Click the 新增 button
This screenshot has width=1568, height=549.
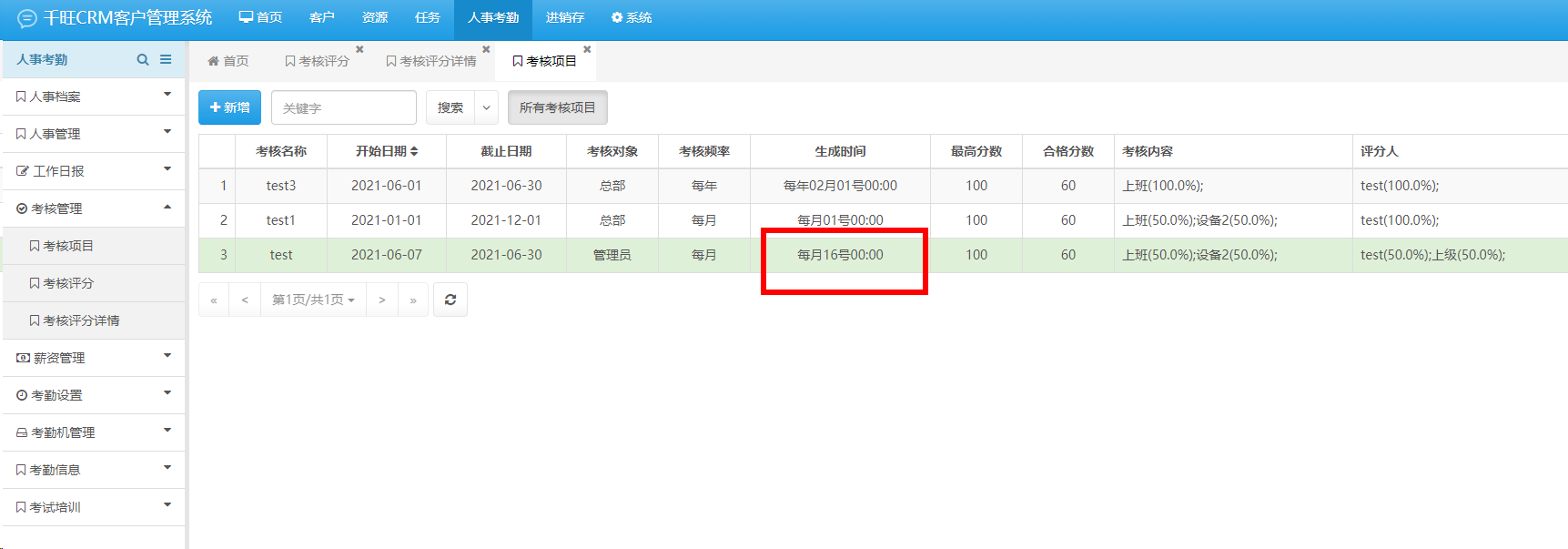click(229, 107)
